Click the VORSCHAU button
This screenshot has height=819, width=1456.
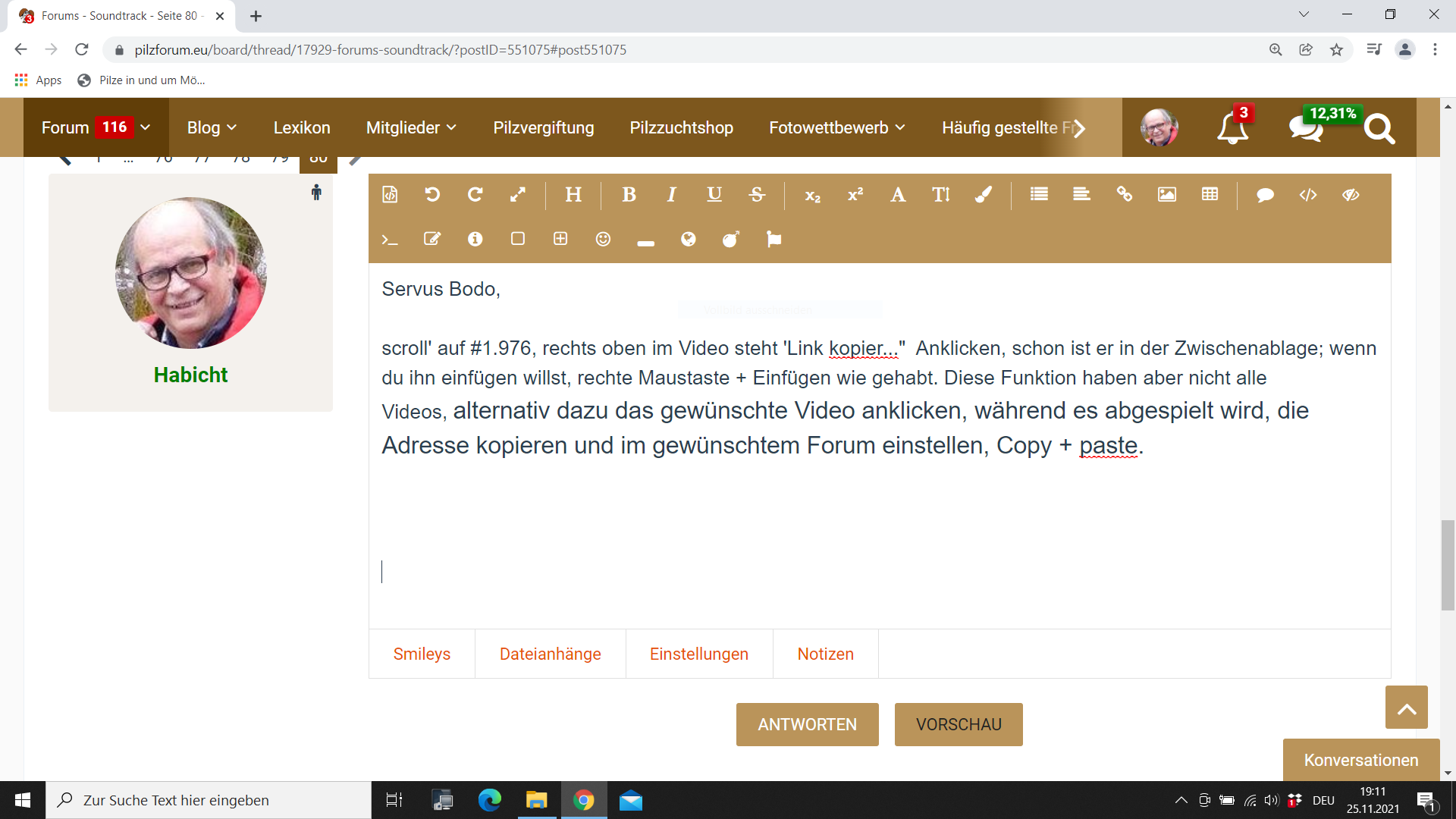pyautogui.click(x=959, y=724)
